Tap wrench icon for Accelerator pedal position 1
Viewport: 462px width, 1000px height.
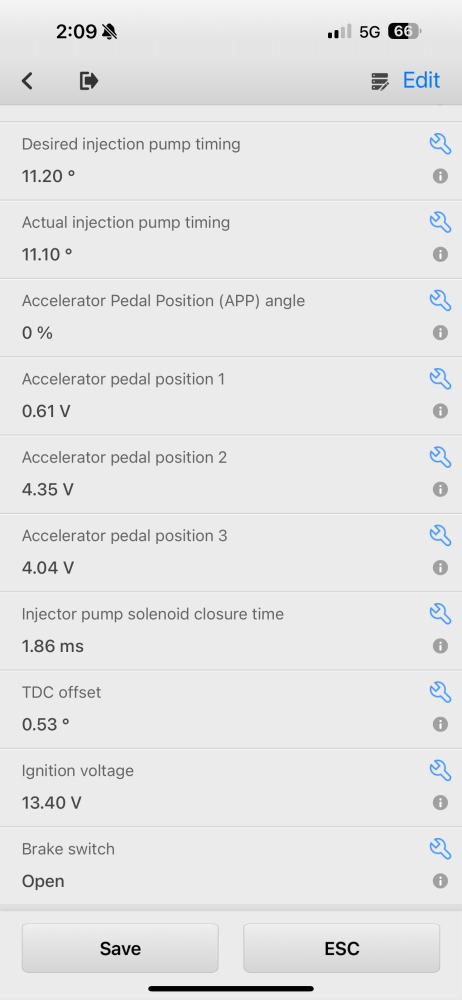pos(440,379)
